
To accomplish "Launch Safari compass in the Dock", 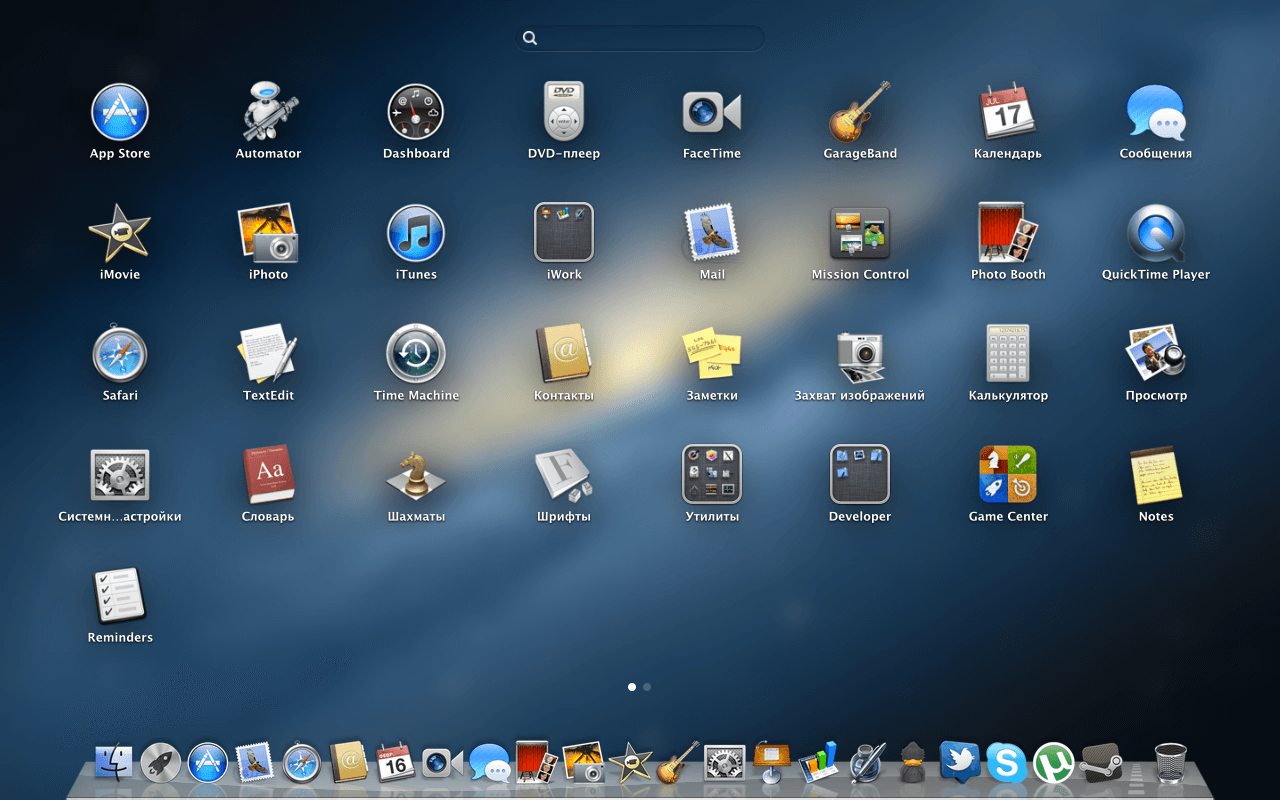I will click(301, 763).
